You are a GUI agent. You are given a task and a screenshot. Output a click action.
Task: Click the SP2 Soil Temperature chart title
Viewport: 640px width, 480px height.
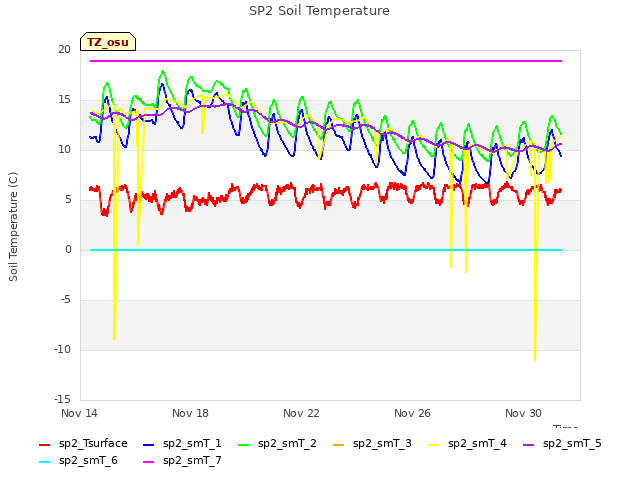click(x=320, y=11)
